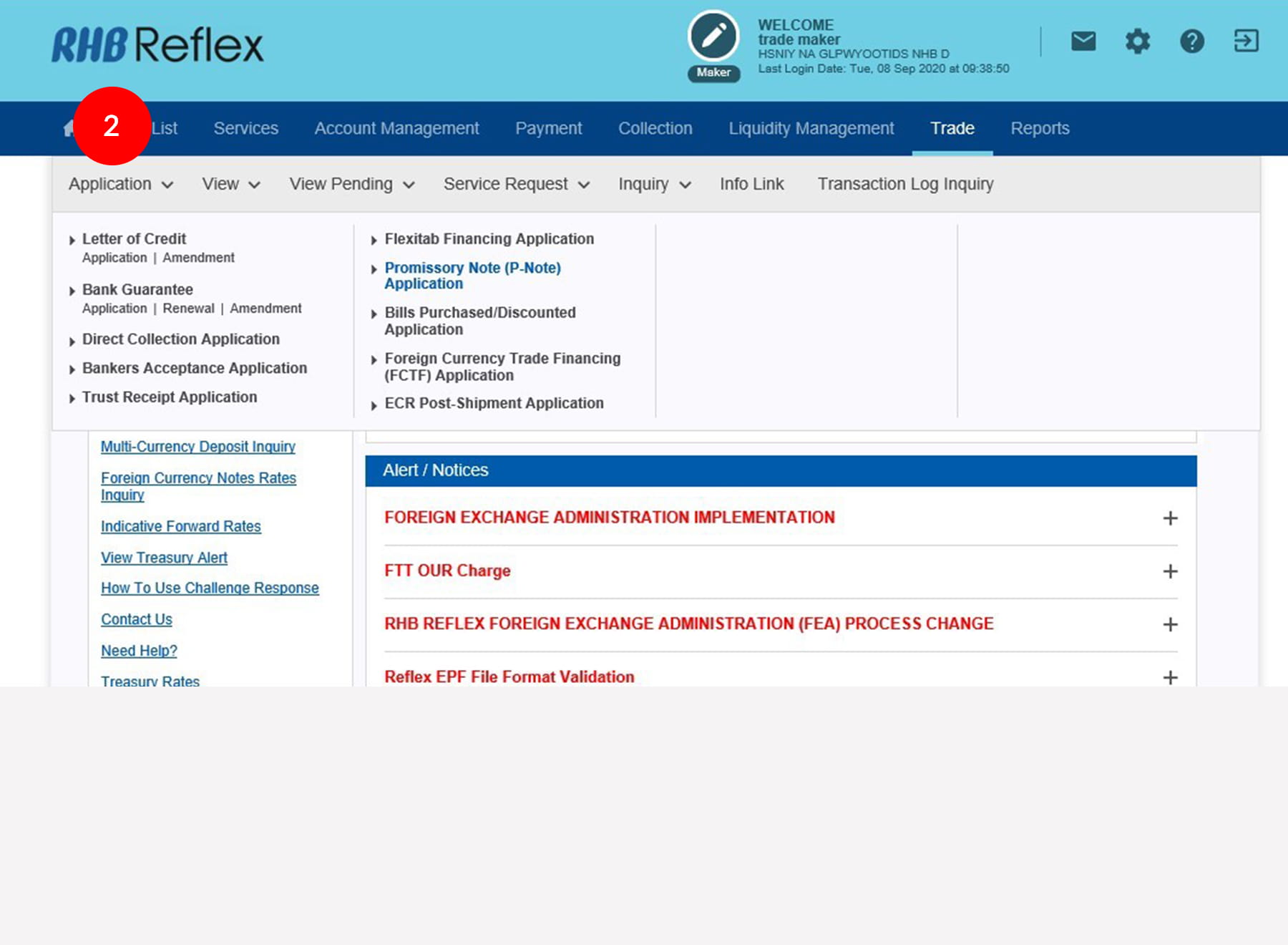The image size is (1288, 945).
Task: Open Transaction Log Inquiry
Action: (x=905, y=184)
